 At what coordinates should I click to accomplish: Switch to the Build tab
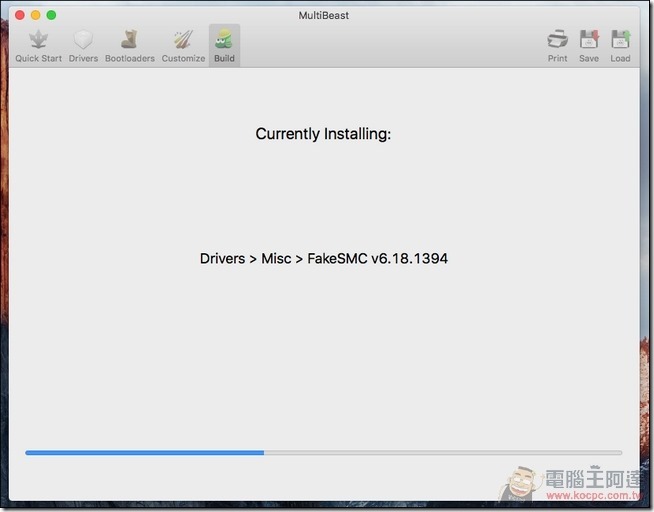[224, 46]
